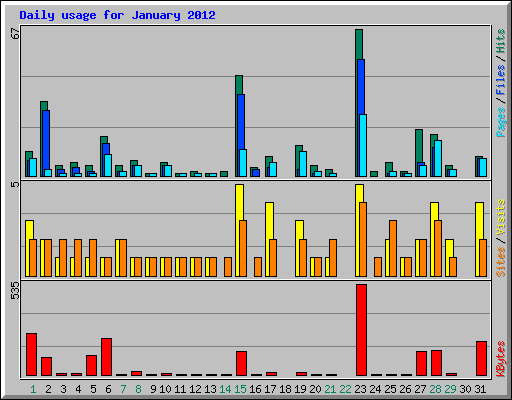
Task: Click the tallest red KBytes bar for day 23
Action: point(361,330)
